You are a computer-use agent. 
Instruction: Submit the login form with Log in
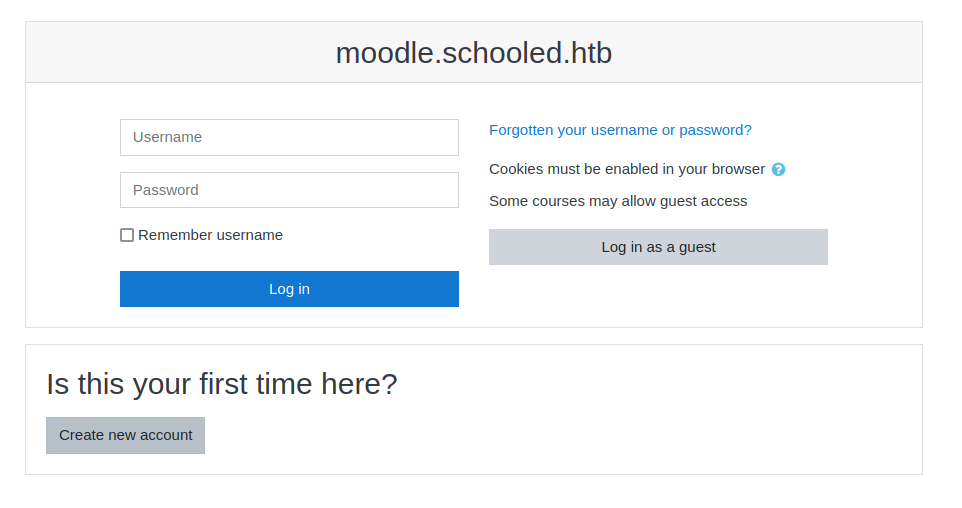(x=289, y=289)
